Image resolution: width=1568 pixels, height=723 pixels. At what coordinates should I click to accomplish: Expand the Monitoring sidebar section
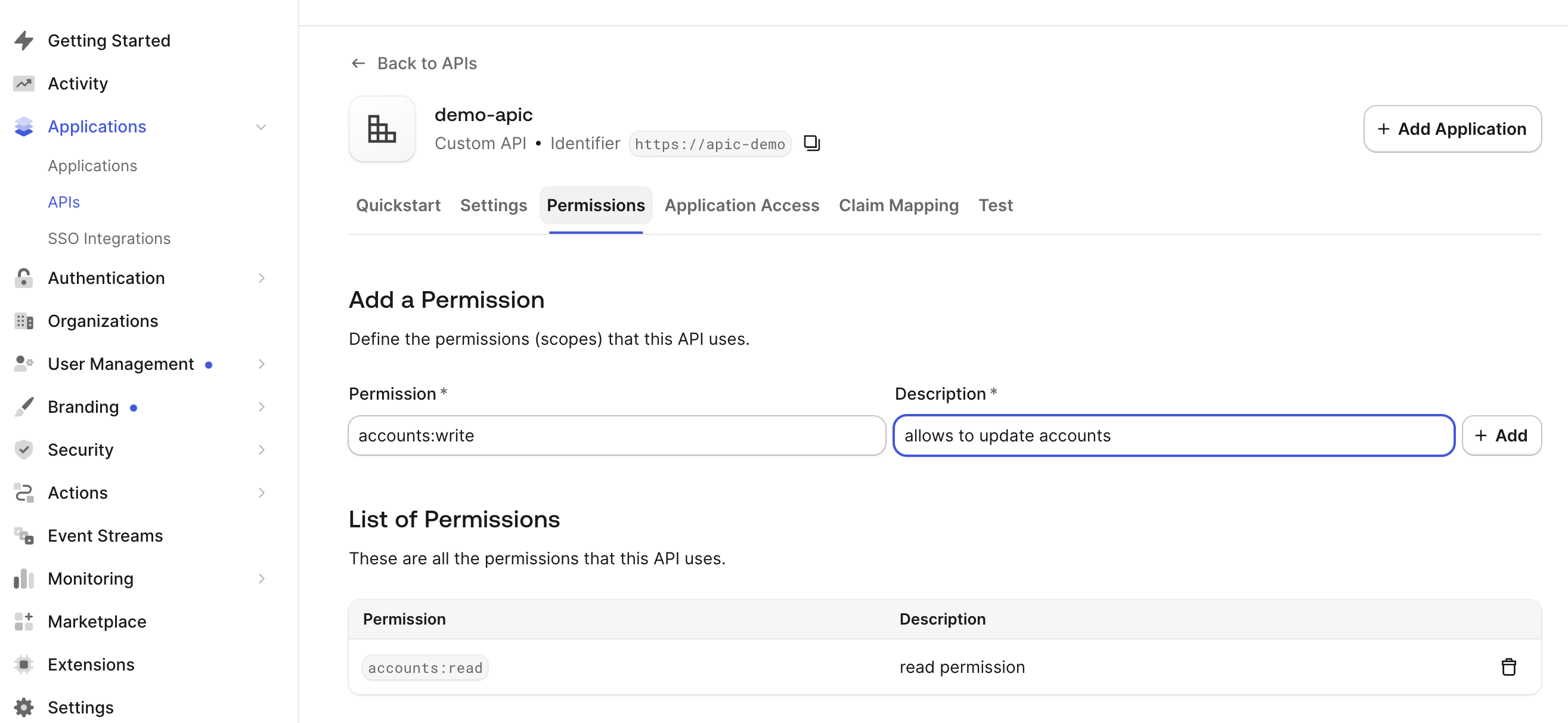[x=261, y=578]
